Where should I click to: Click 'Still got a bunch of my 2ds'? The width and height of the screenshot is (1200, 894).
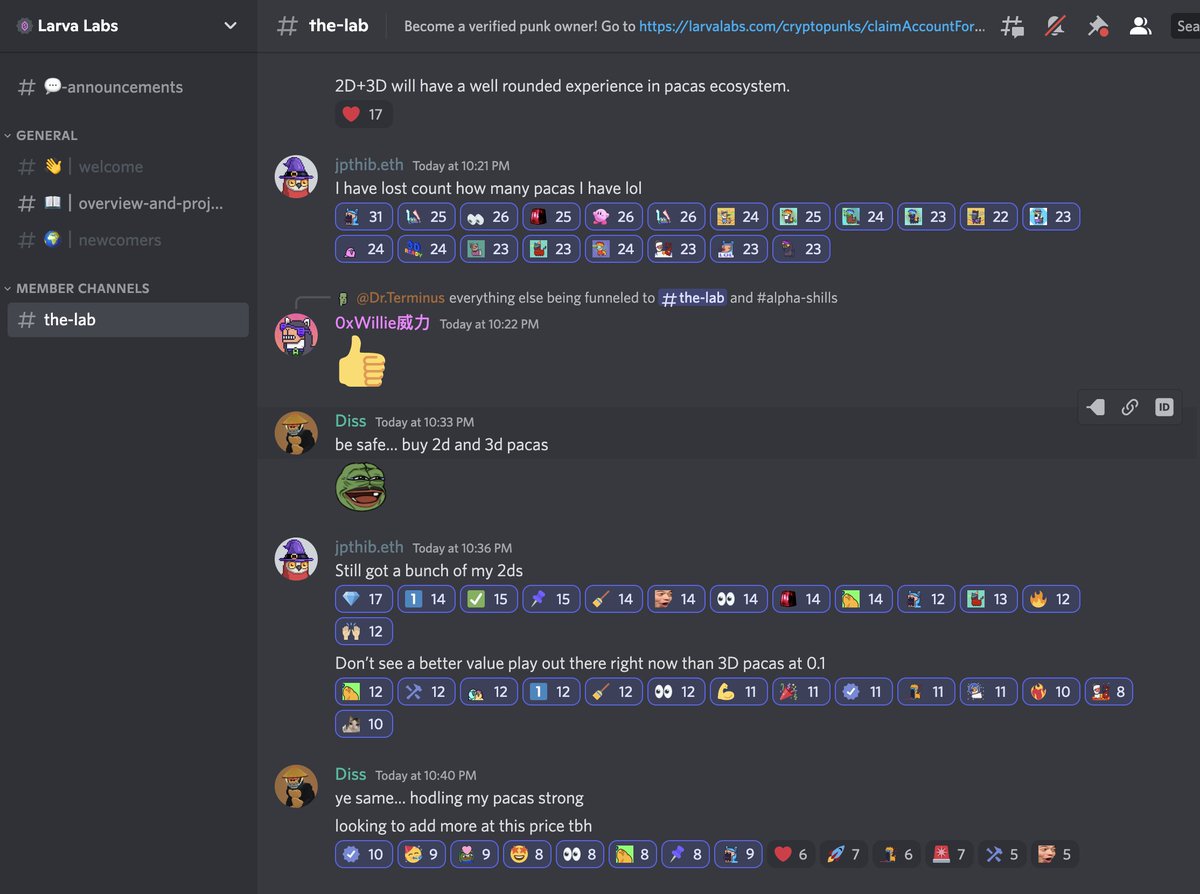click(429, 571)
